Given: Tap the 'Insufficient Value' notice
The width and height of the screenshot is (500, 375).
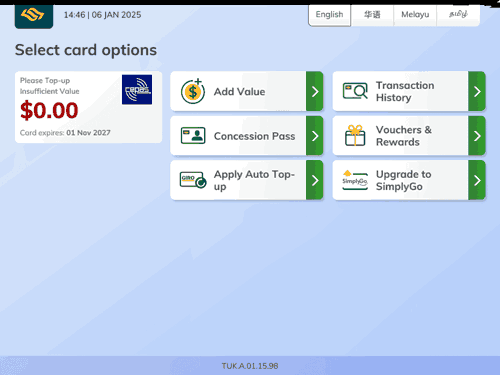Looking at the screenshot, I should coord(50,91).
